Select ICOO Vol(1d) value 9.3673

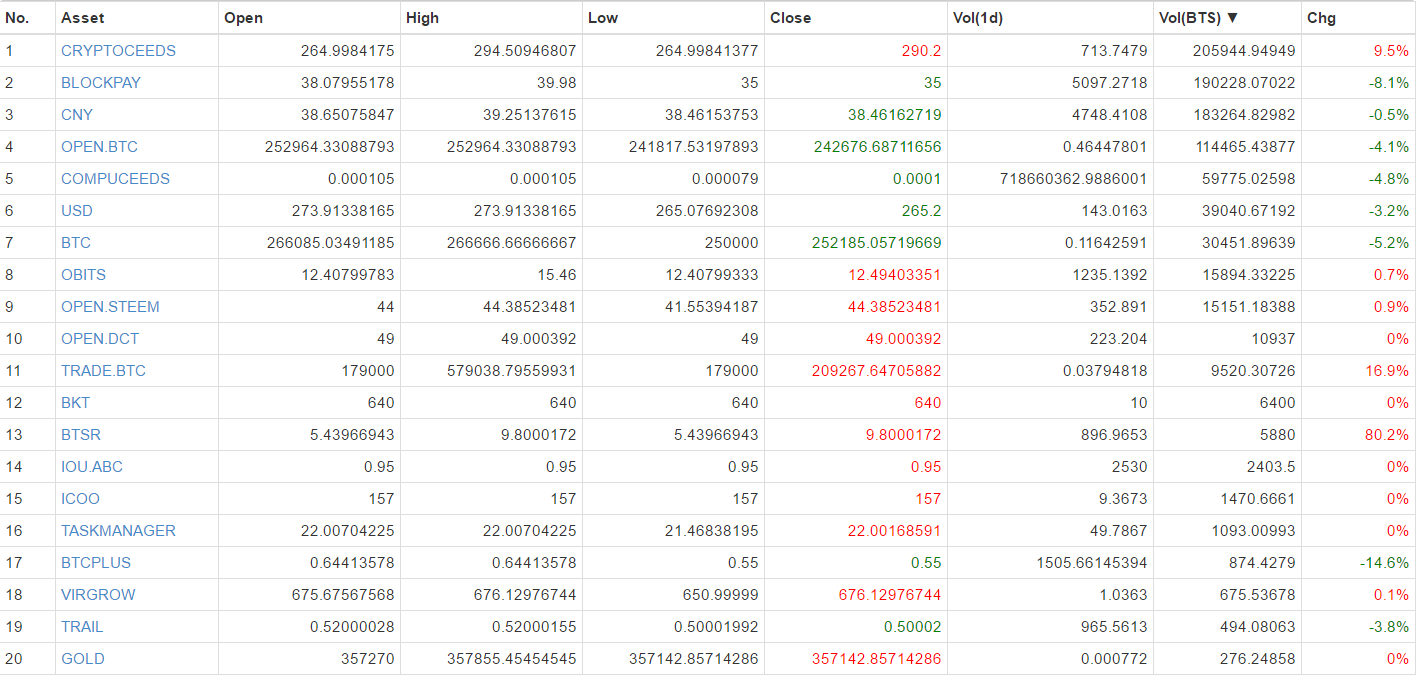[x=1123, y=499]
